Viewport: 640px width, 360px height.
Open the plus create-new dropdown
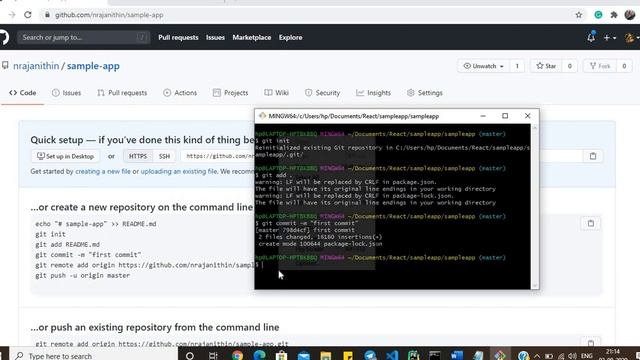coord(609,38)
